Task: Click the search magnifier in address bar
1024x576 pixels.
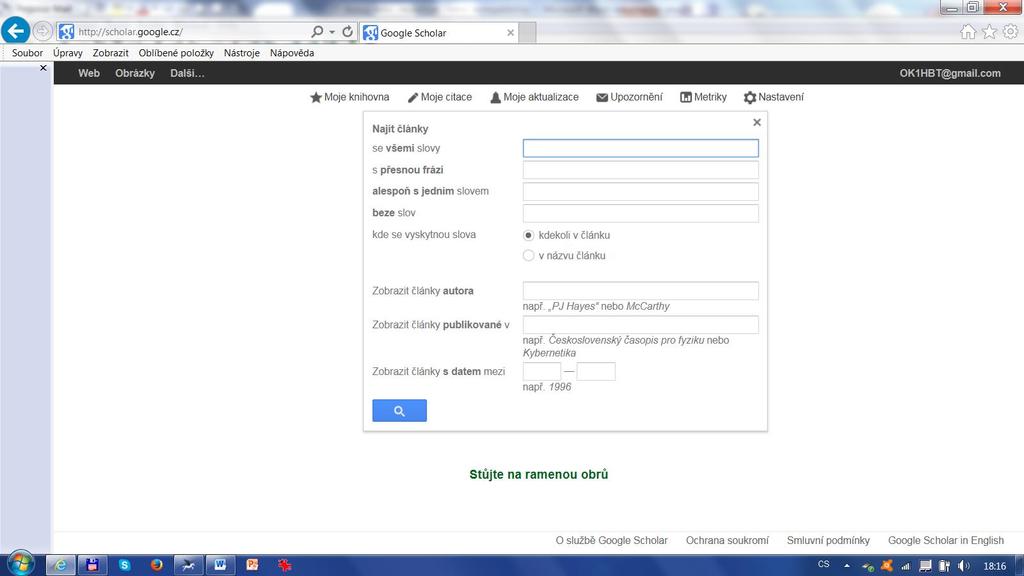Action: [x=317, y=31]
